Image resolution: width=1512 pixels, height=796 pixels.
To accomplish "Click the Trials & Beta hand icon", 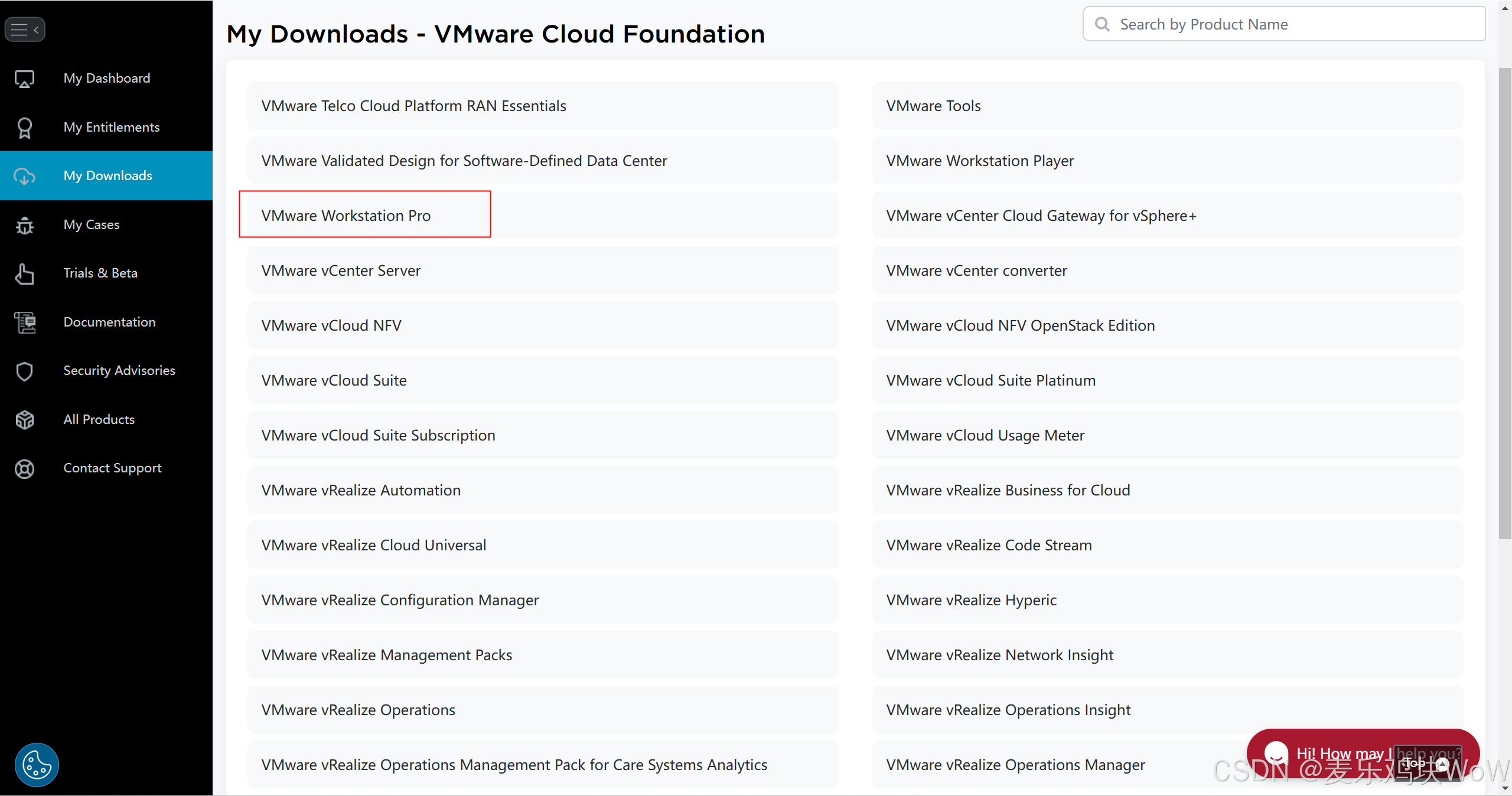I will coord(24,273).
